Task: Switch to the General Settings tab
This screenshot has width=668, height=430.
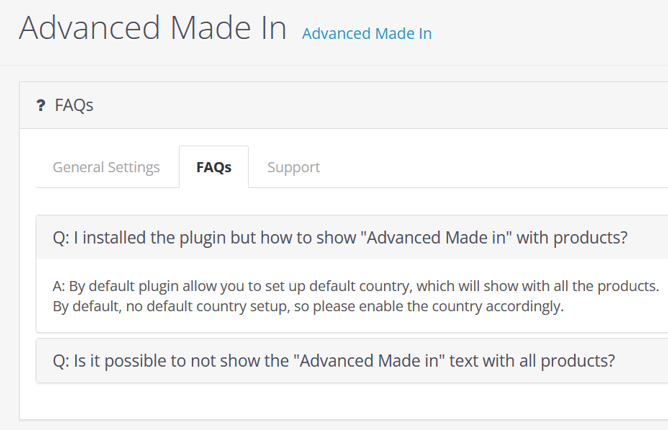Action: tap(106, 167)
